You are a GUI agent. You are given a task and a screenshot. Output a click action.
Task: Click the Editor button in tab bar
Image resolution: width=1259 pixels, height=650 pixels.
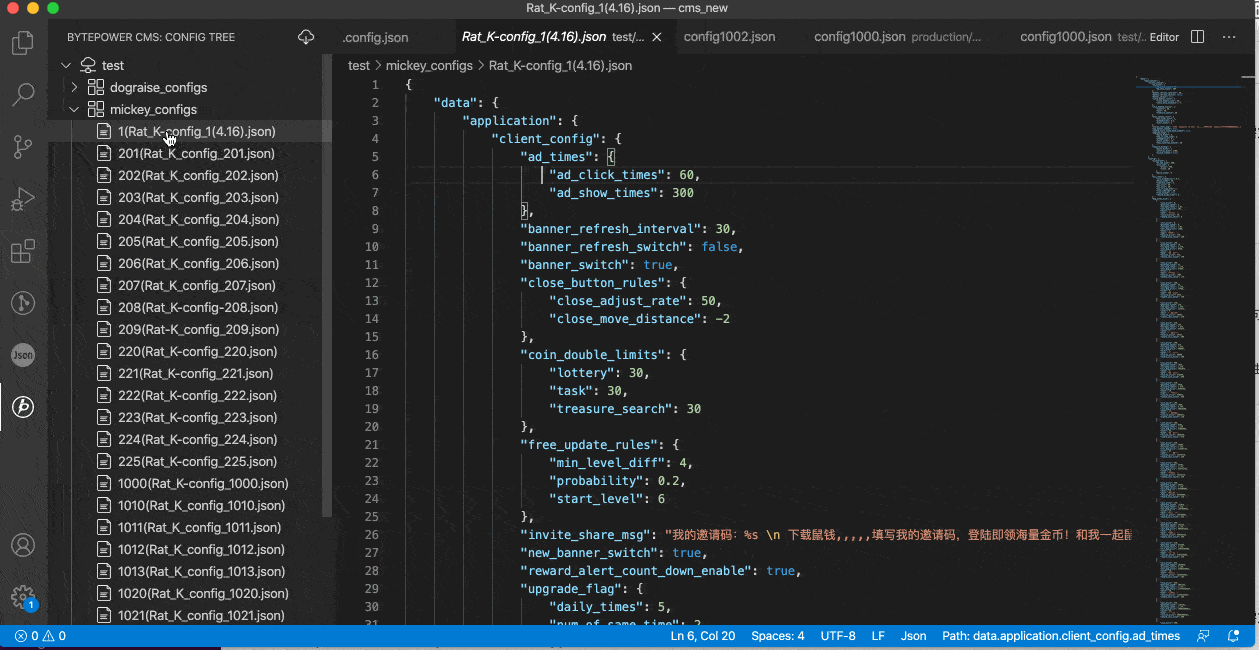click(1164, 37)
